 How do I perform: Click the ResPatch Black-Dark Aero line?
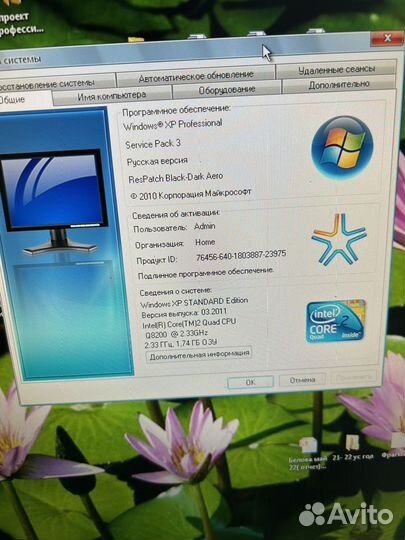176,178
